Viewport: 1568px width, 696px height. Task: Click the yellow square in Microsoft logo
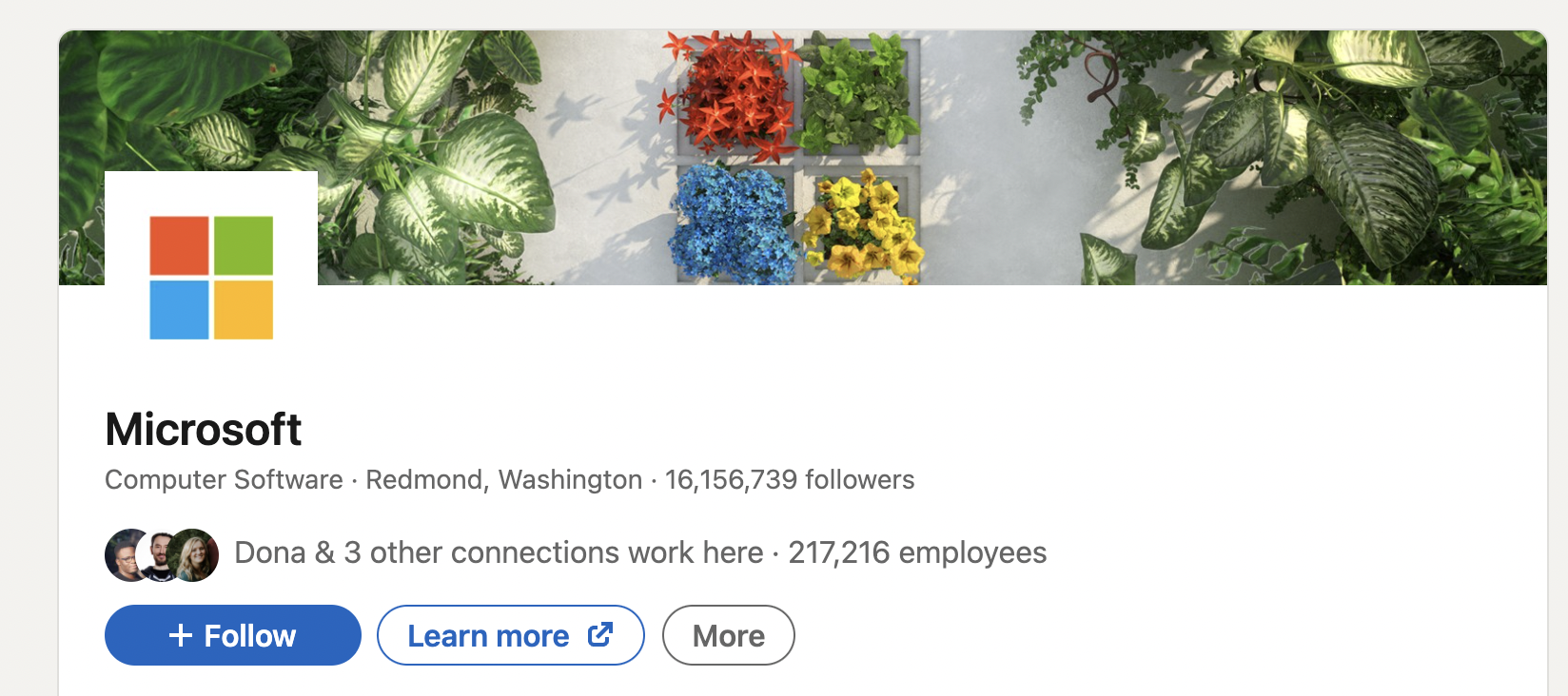pyautogui.click(x=244, y=310)
